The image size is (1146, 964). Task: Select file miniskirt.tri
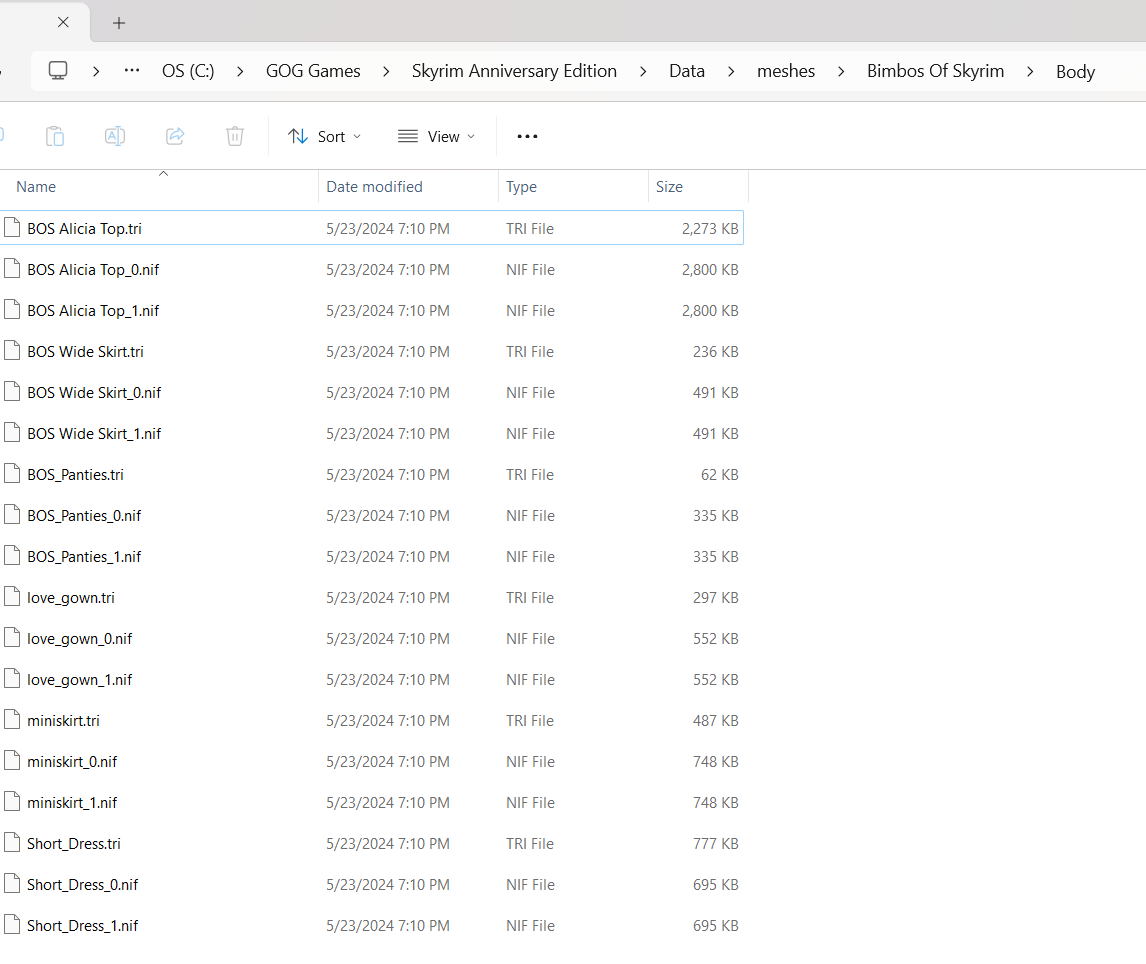point(372,720)
